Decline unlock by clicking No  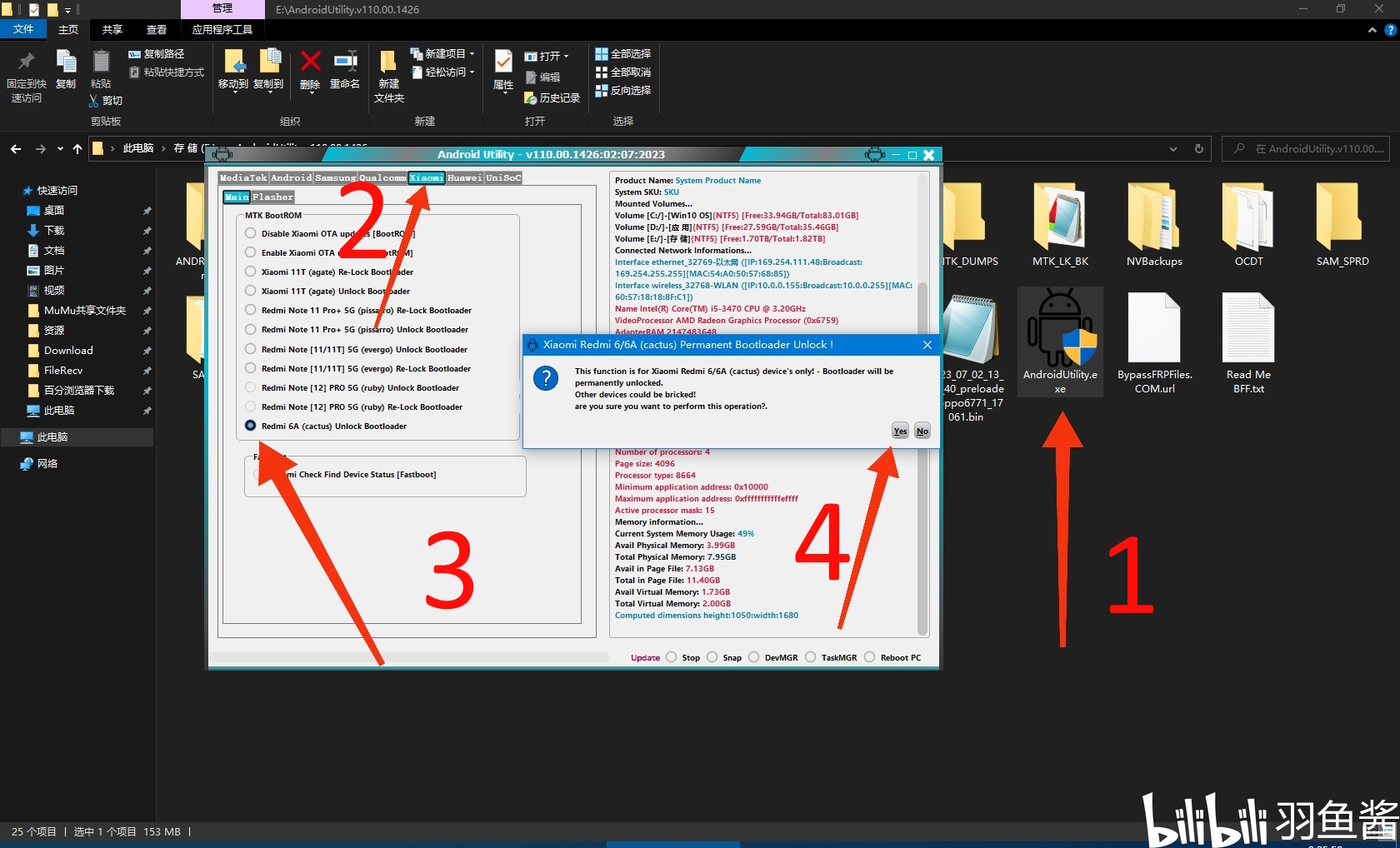coord(922,431)
